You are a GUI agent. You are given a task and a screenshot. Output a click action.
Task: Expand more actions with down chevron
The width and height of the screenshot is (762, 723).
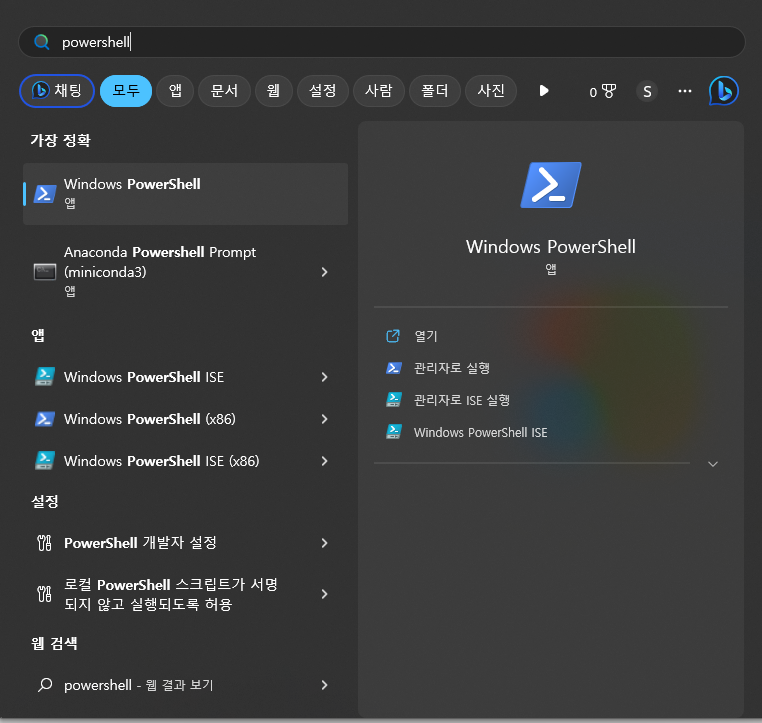[712, 464]
